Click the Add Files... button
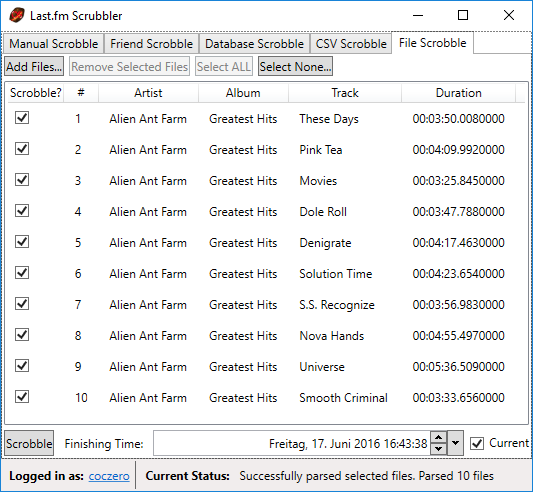The width and height of the screenshot is (533, 492). (x=34, y=66)
